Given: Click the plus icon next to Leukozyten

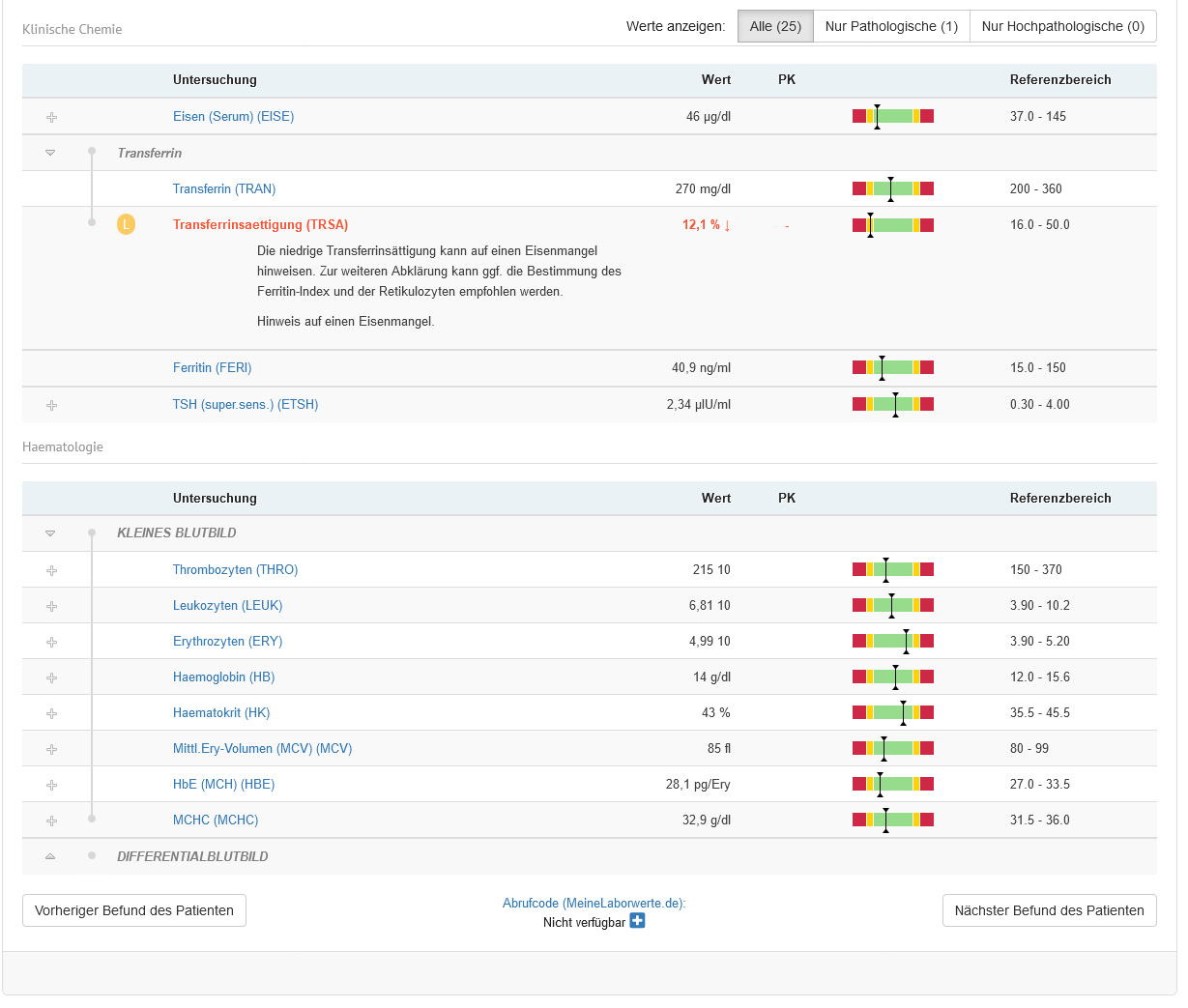Looking at the screenshot, I should tap(51, 606).
